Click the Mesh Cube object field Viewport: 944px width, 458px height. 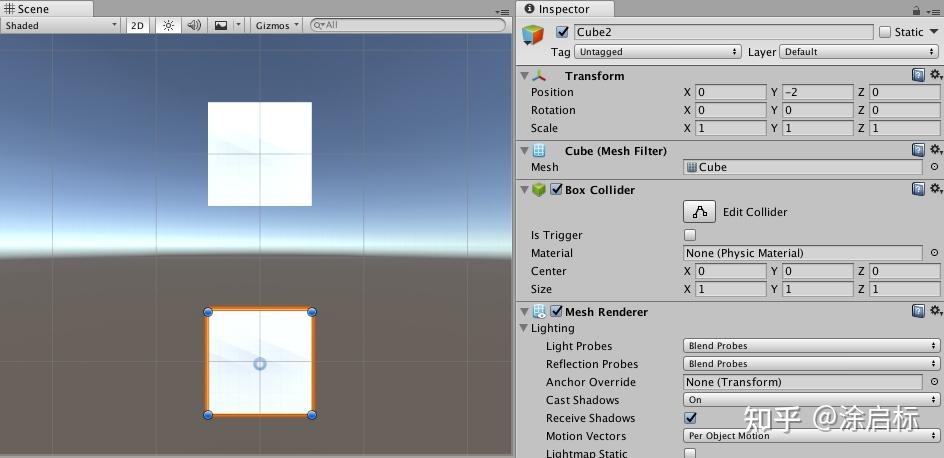803,167
